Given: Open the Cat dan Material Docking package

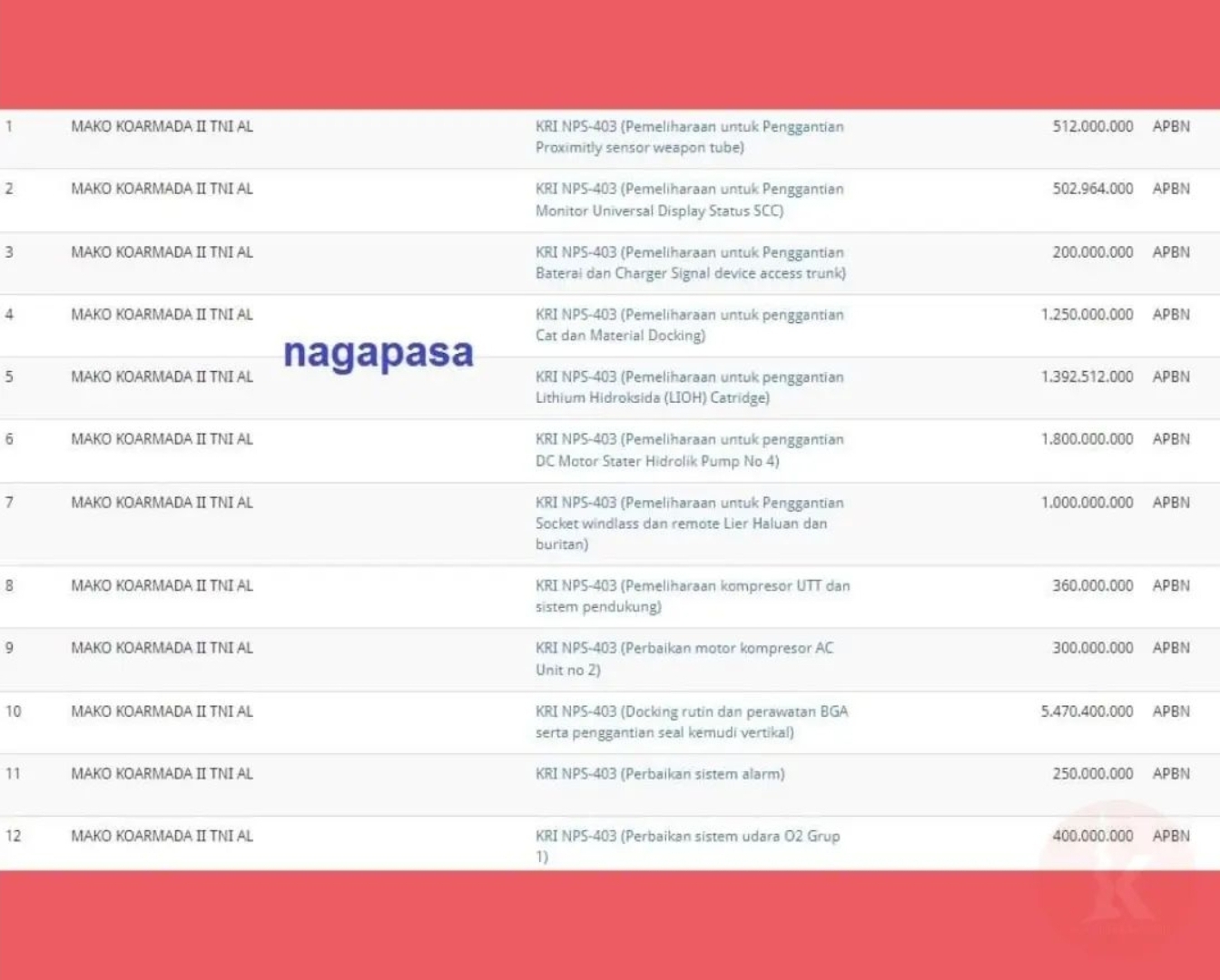Looking at the screenshot, I should click(x=689, y=325).
